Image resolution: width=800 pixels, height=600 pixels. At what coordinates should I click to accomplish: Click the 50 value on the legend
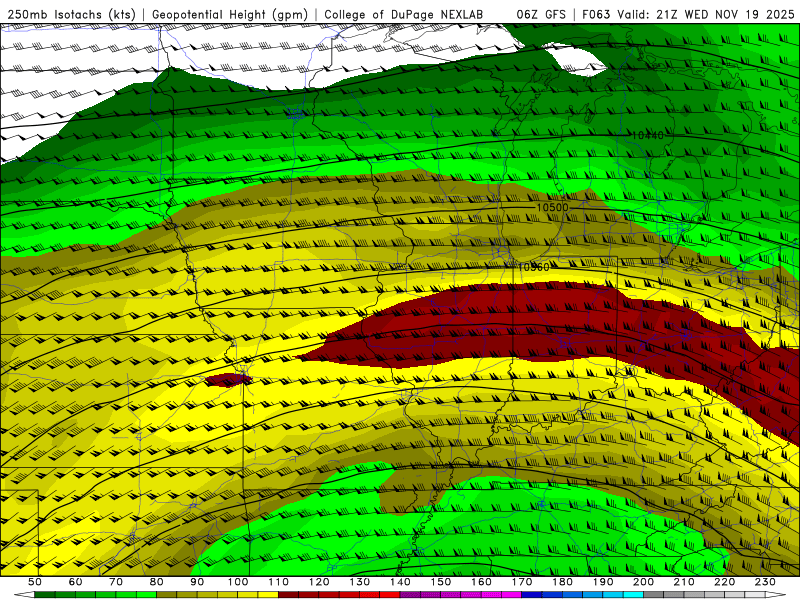34,582
